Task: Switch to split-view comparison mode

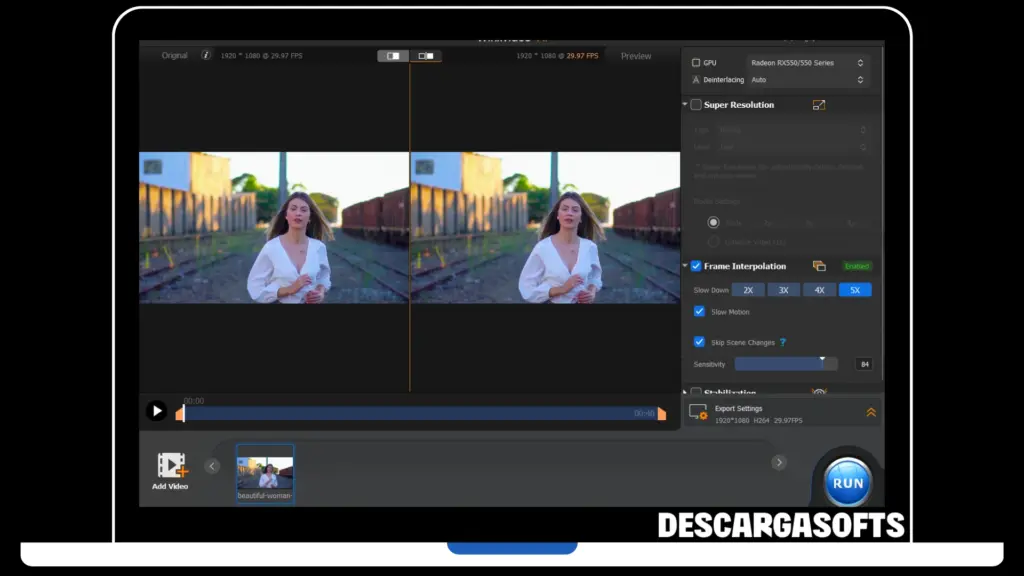Action: pyautogui.click(x=393, y=56)
